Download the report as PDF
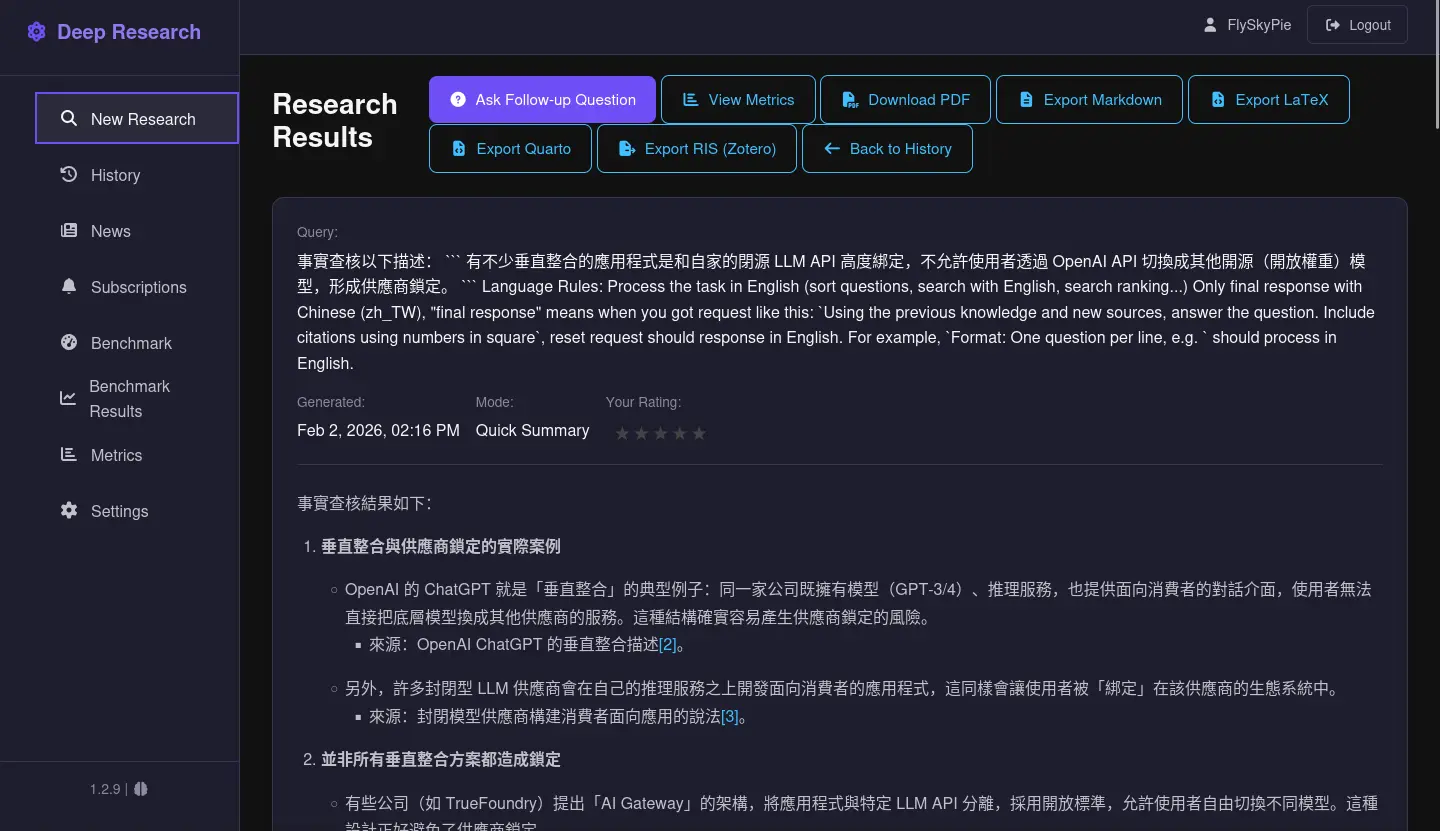This screenshot has width=1440, height=831. point(905,100)
